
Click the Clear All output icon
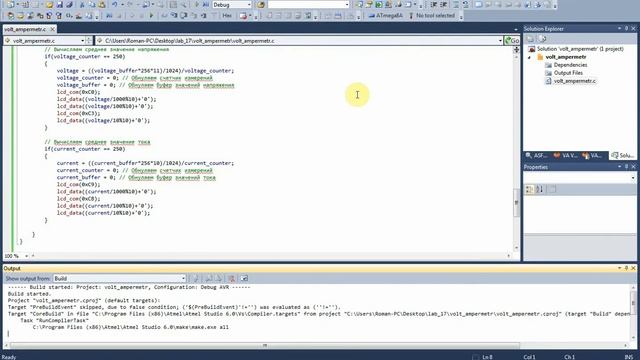point(231,278)
